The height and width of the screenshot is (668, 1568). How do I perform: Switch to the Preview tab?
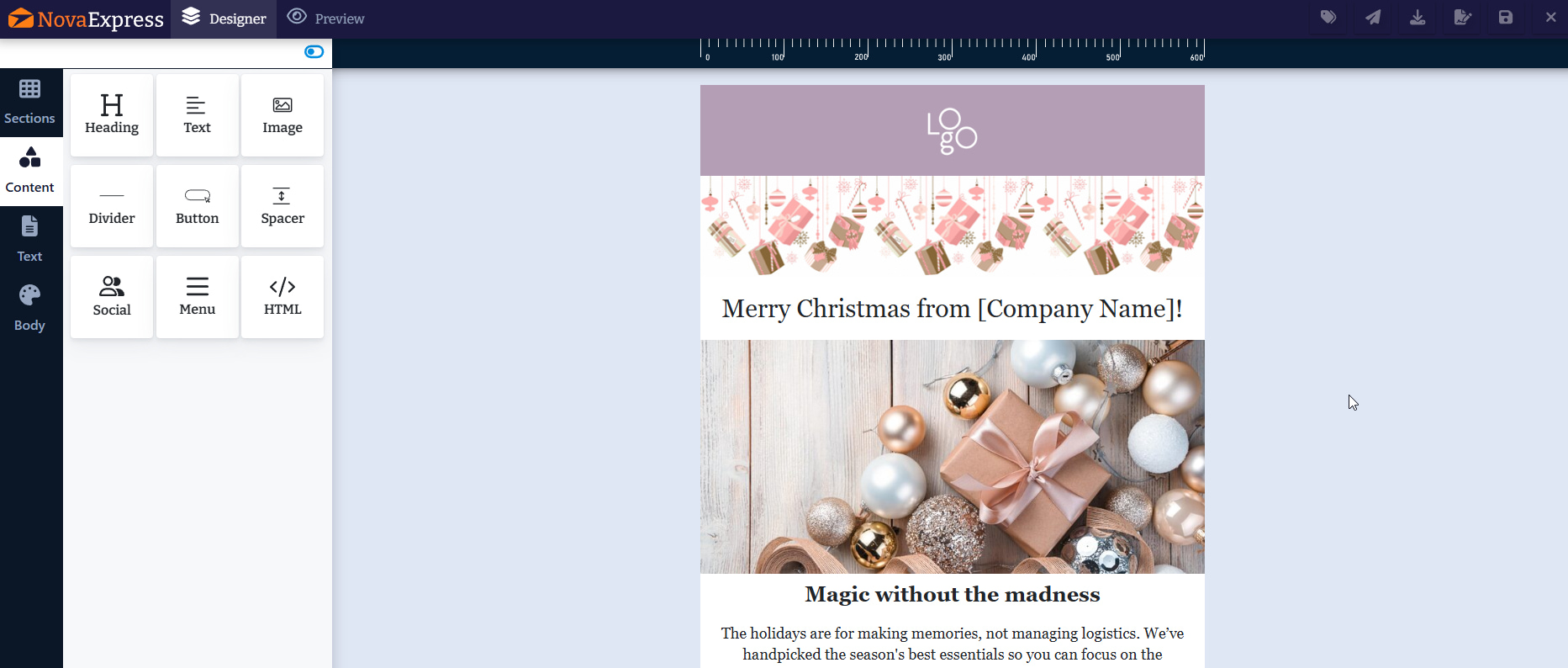point(325,19)
